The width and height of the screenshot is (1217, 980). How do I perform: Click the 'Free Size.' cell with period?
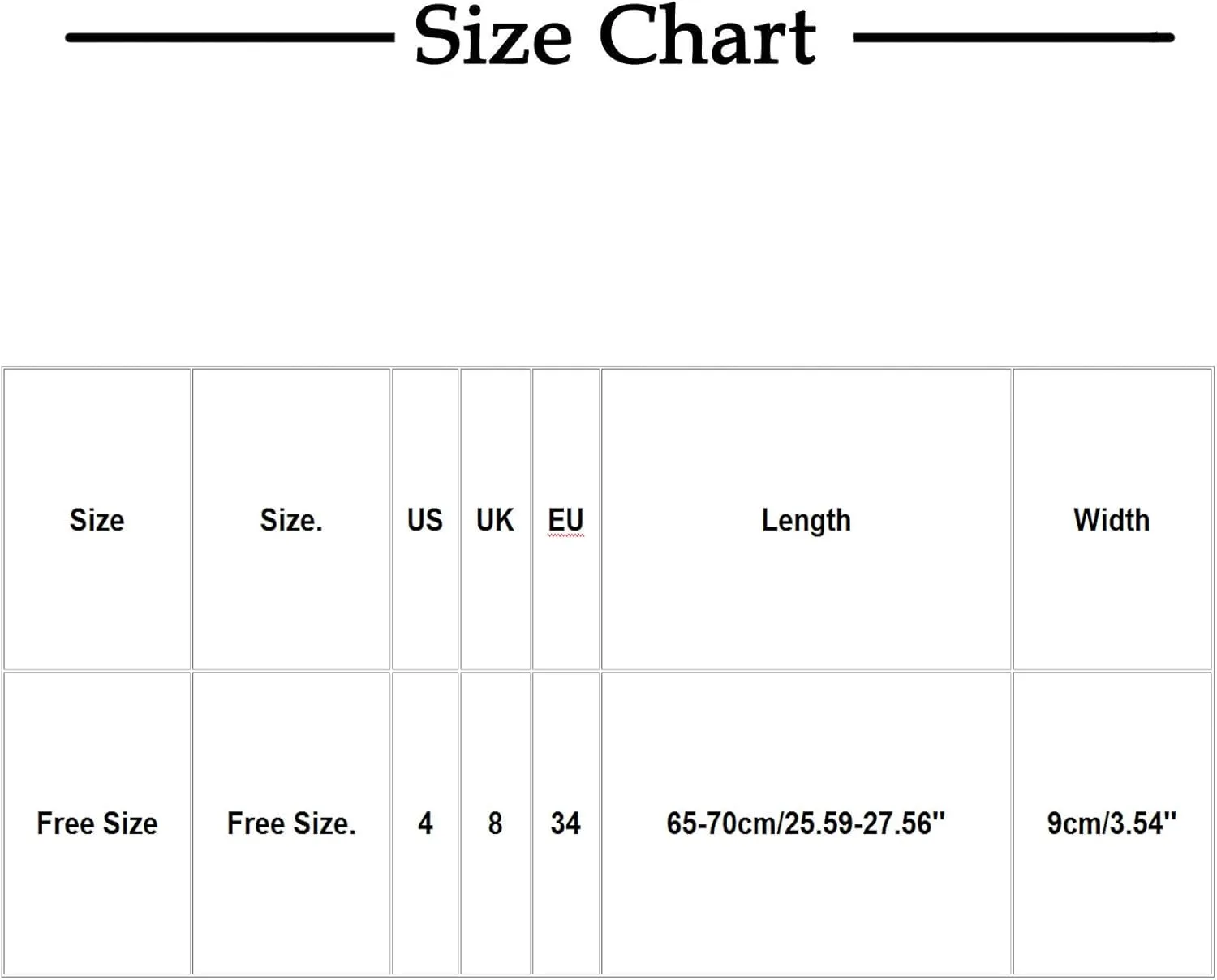pos(291,823)
